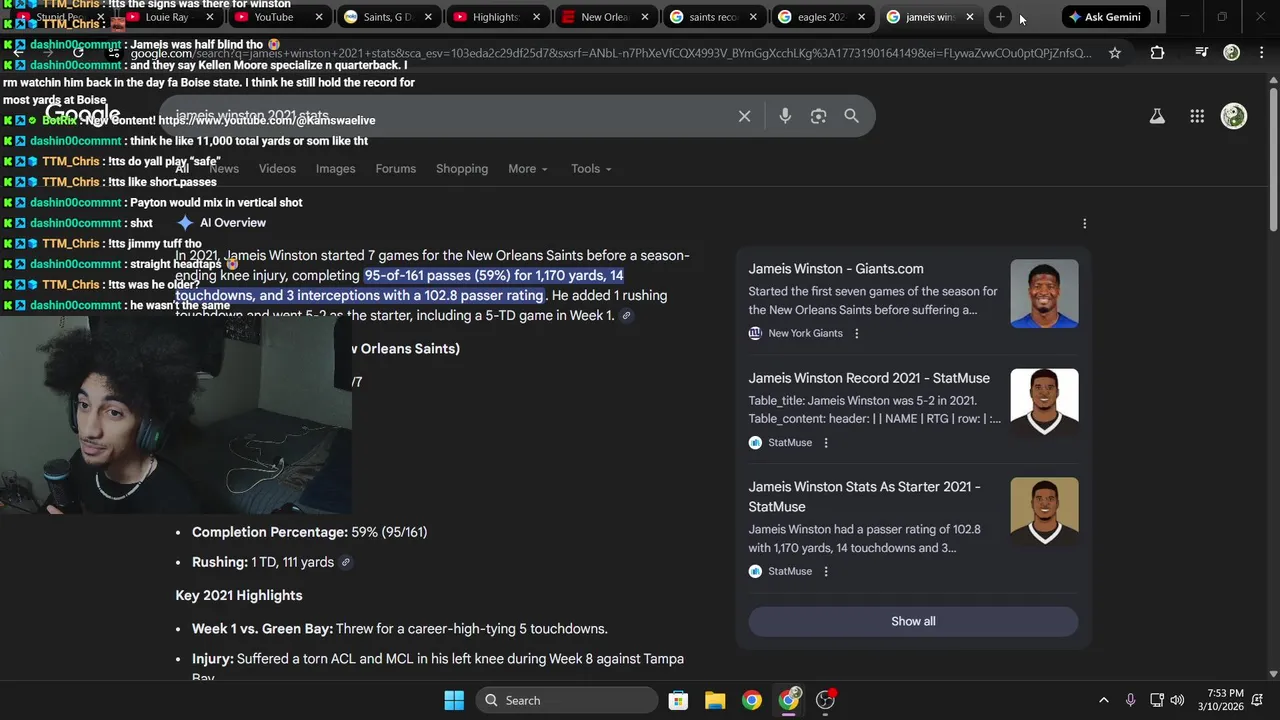1280x720 pixels.
Task: Open Chrome profile icon in toolbar
Action: point(1232,53)
